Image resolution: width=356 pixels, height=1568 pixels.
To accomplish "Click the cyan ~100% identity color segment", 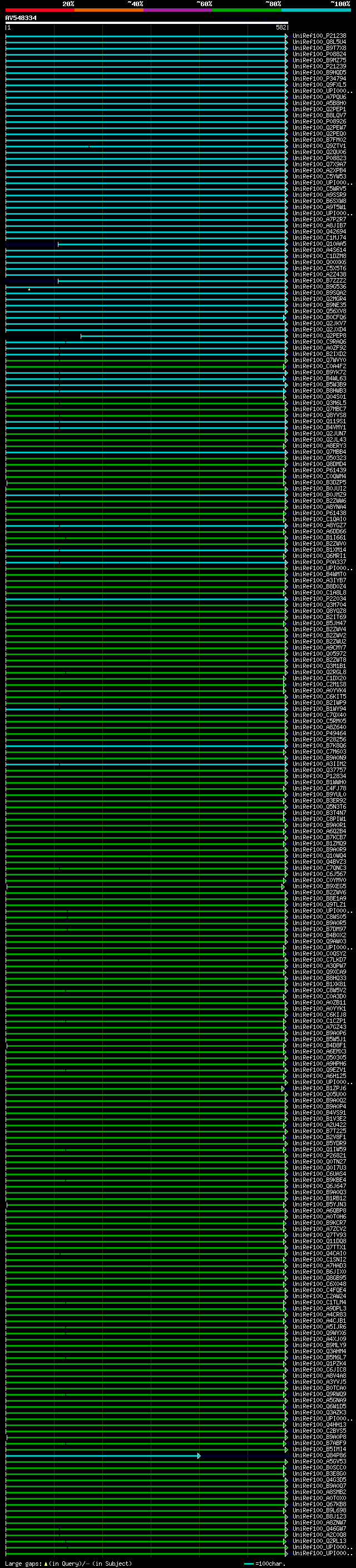I will (316, 10).
